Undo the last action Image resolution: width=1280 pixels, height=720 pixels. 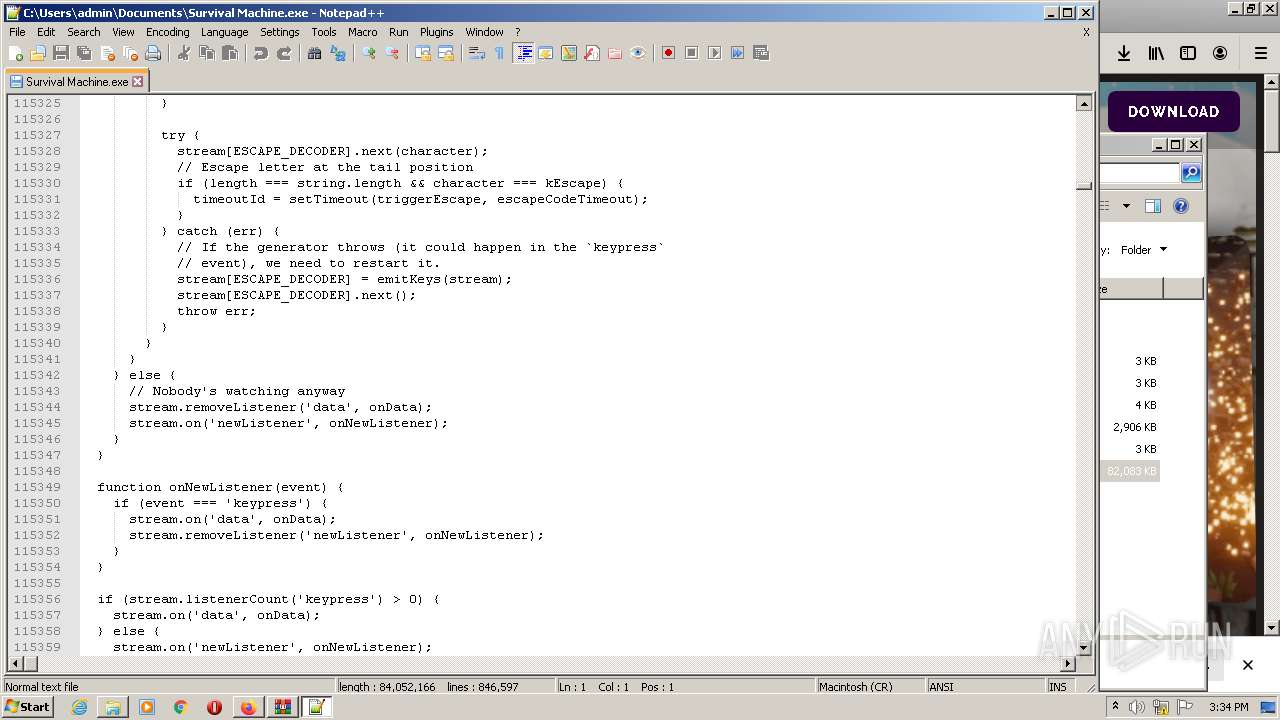click(261, 53)
